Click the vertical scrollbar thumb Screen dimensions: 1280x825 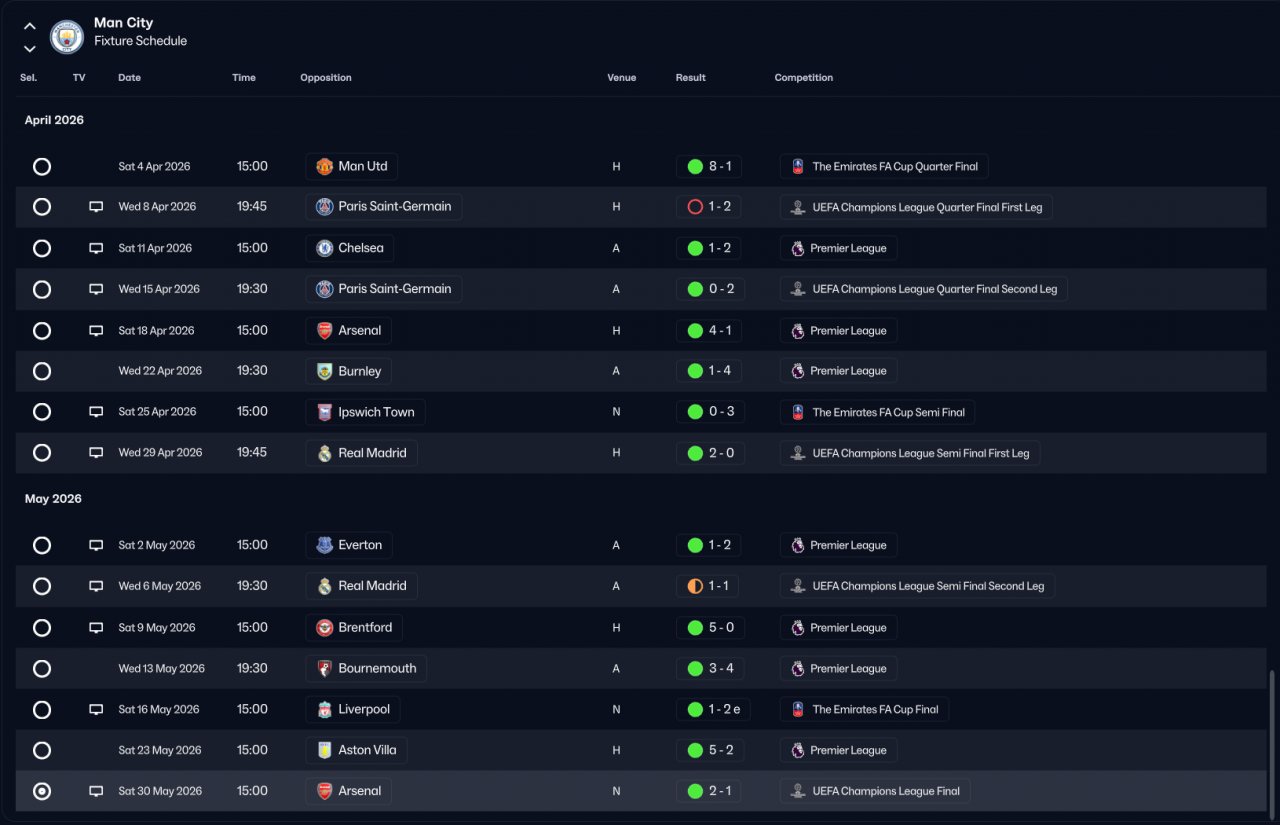(x=1272, y=740)
